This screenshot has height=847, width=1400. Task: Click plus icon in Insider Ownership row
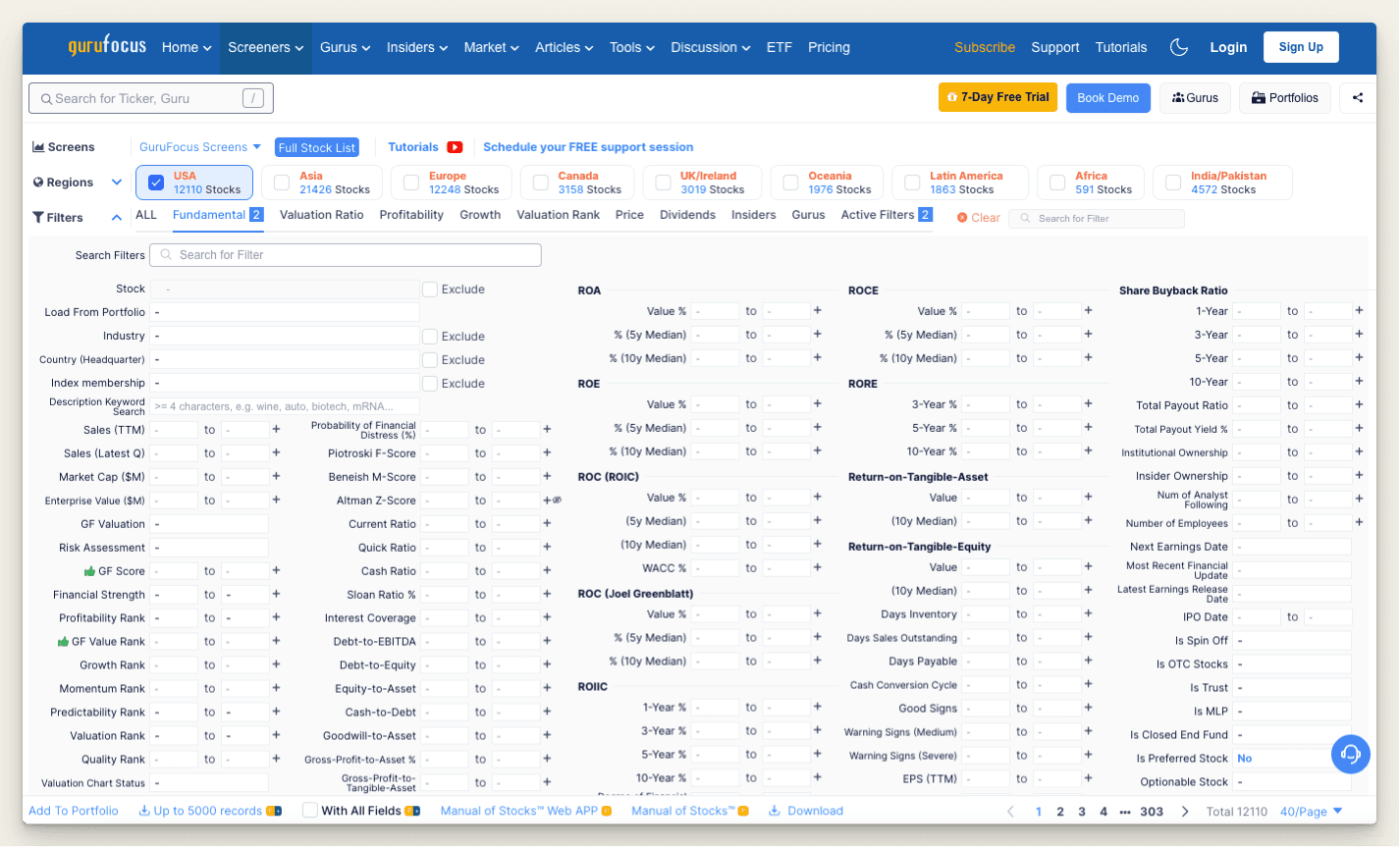(x=1359, y=475)
